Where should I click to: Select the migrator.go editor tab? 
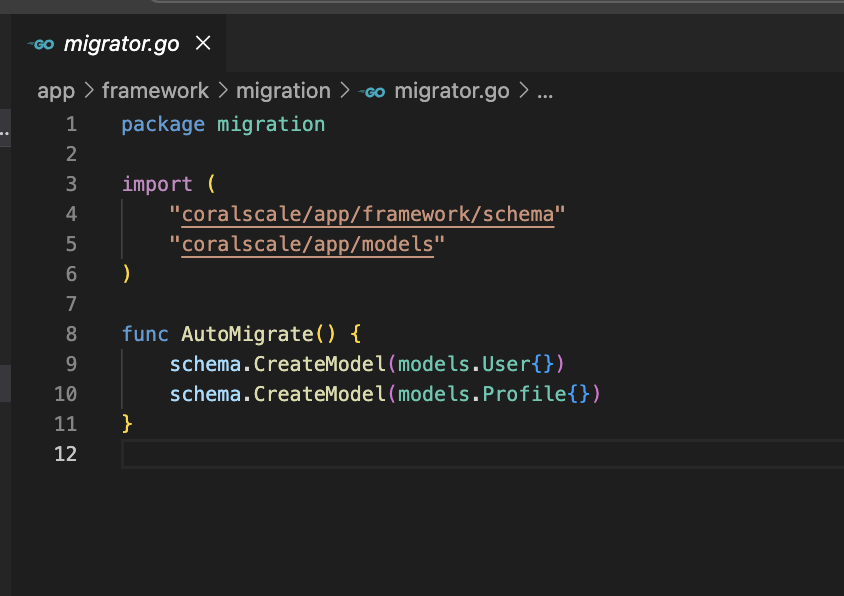click(118, 43)
